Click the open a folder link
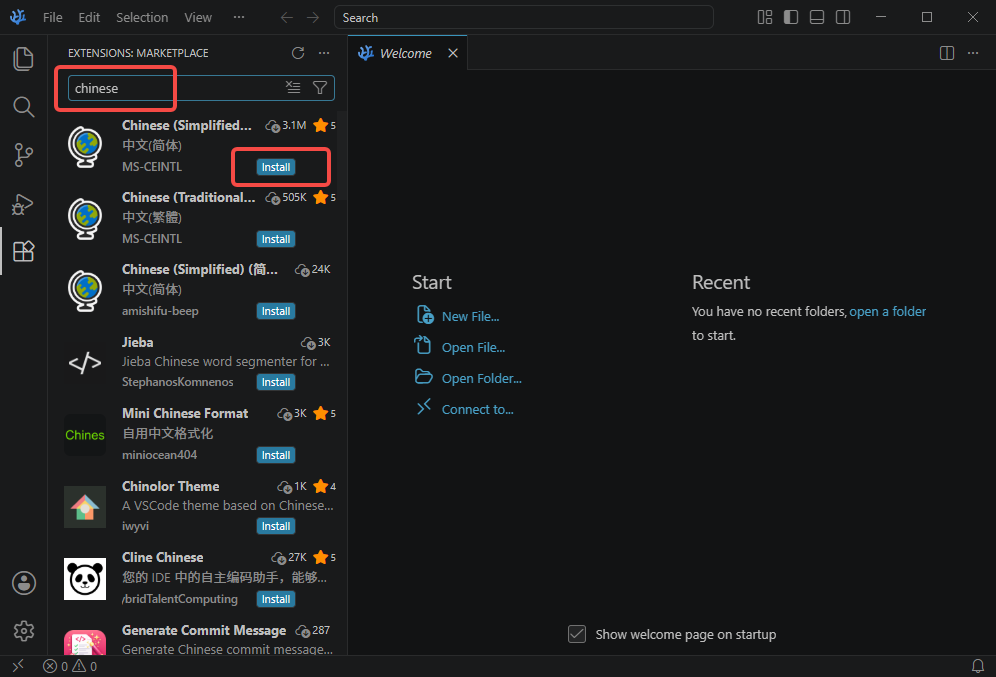Viewport: 996px width, 677px height. click(887, 311)
